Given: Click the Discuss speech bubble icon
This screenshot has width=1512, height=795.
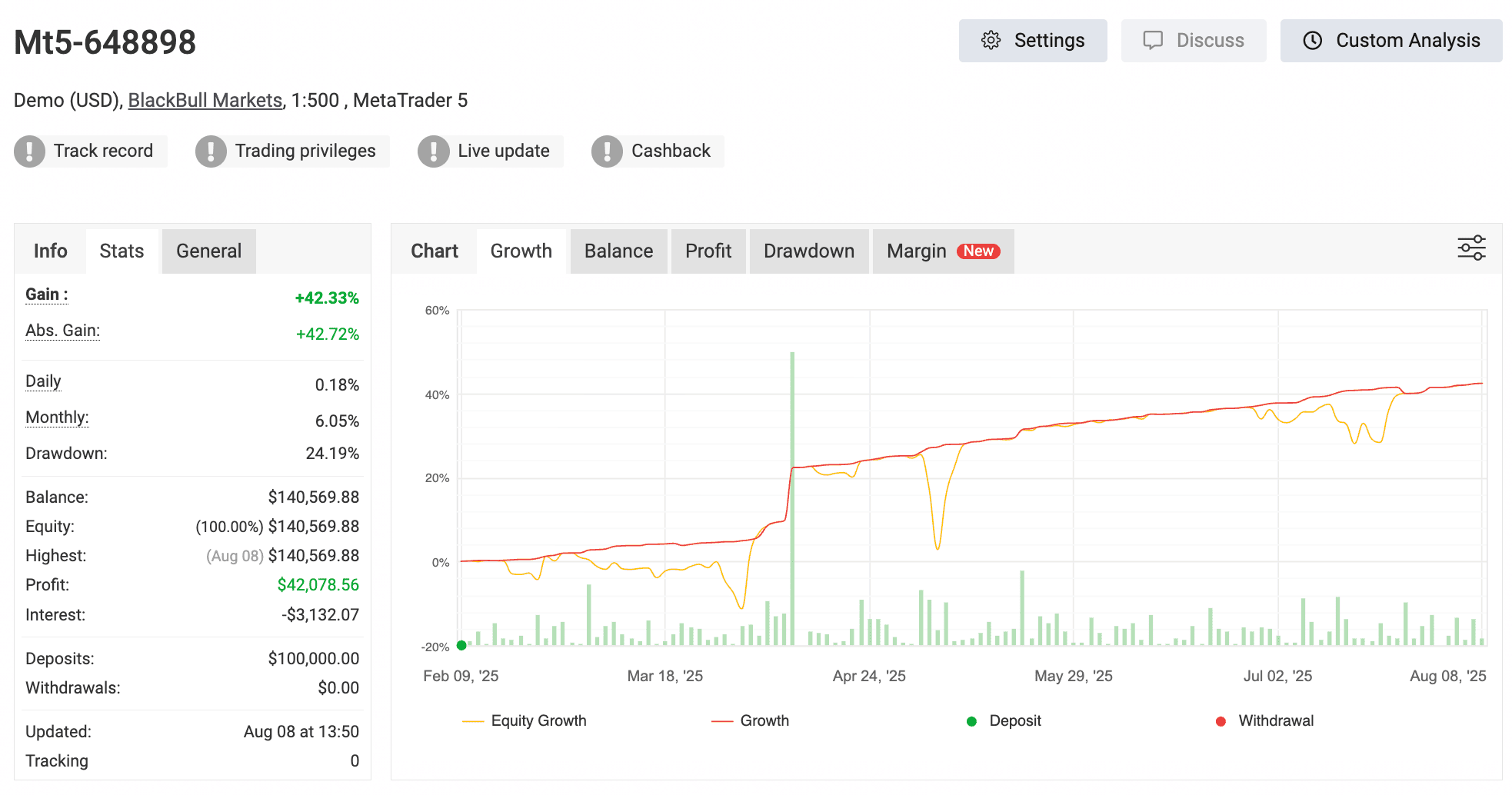Looking at the screenshot, I should click(1153, 41).
